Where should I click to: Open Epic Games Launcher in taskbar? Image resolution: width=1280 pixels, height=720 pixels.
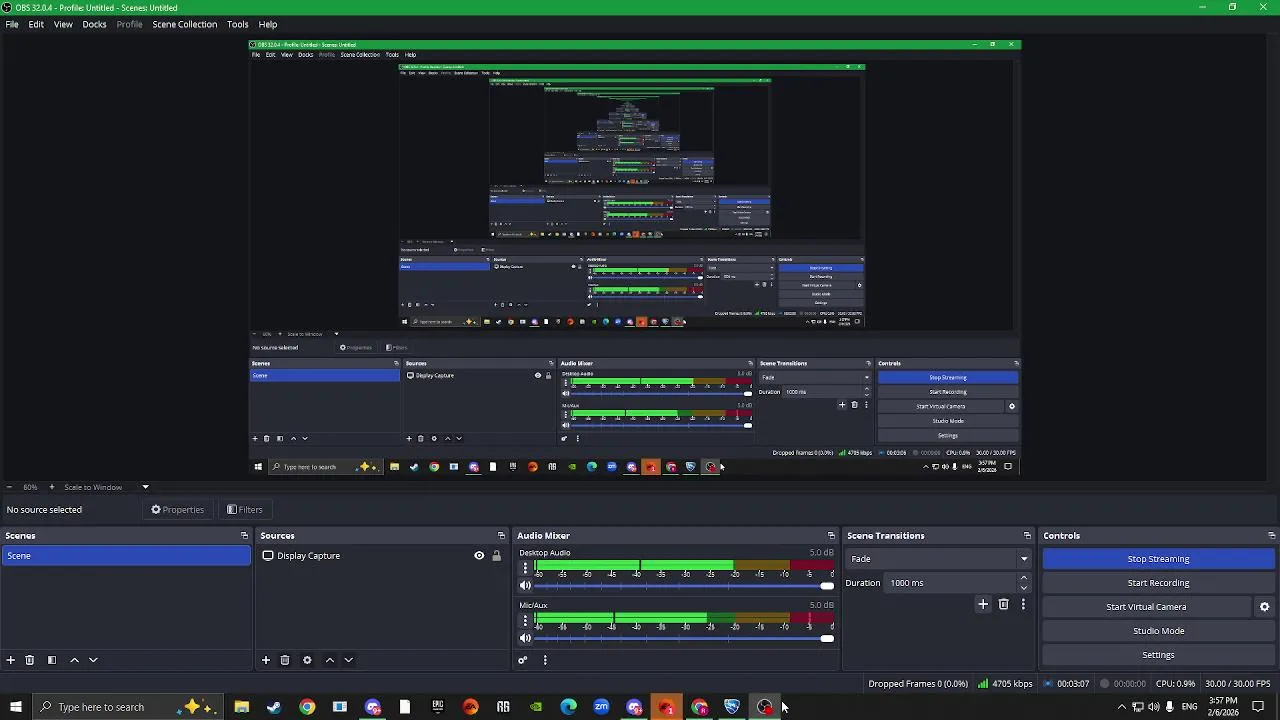click(x=437, y=707)
